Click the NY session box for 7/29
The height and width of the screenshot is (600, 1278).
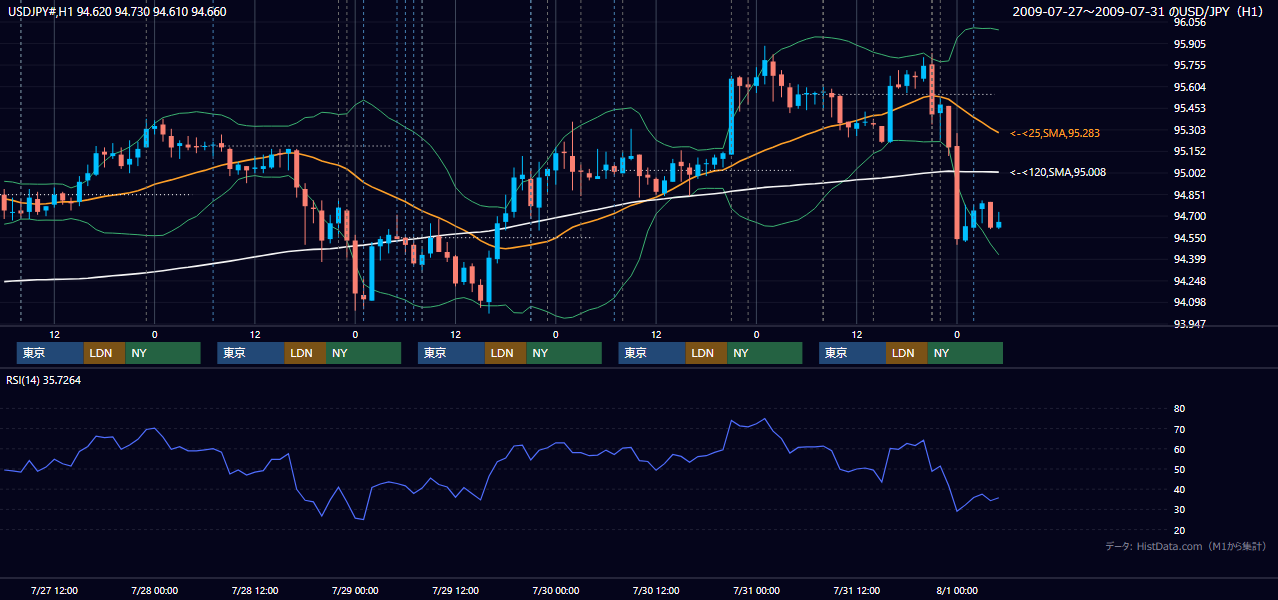(x=564, y=353)
